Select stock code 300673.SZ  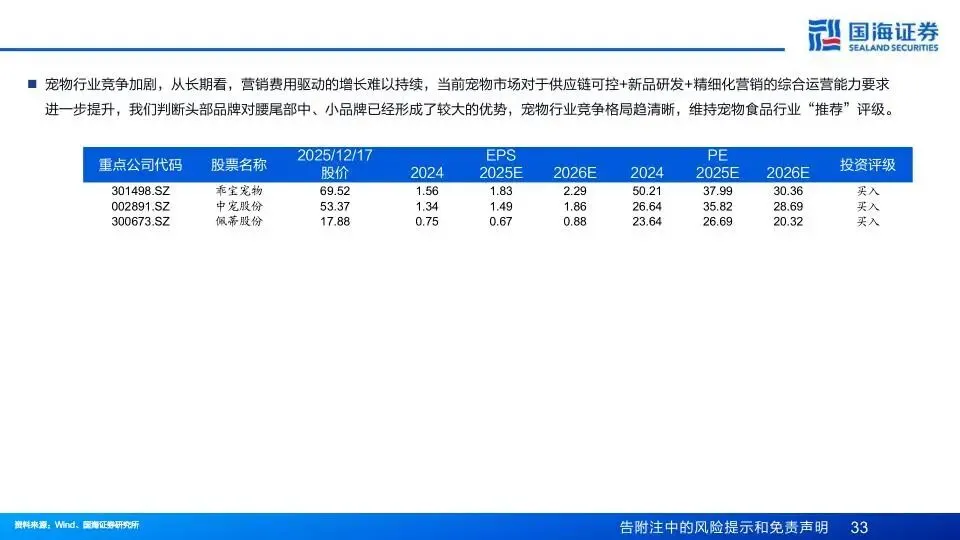click(x=140, y=222)
